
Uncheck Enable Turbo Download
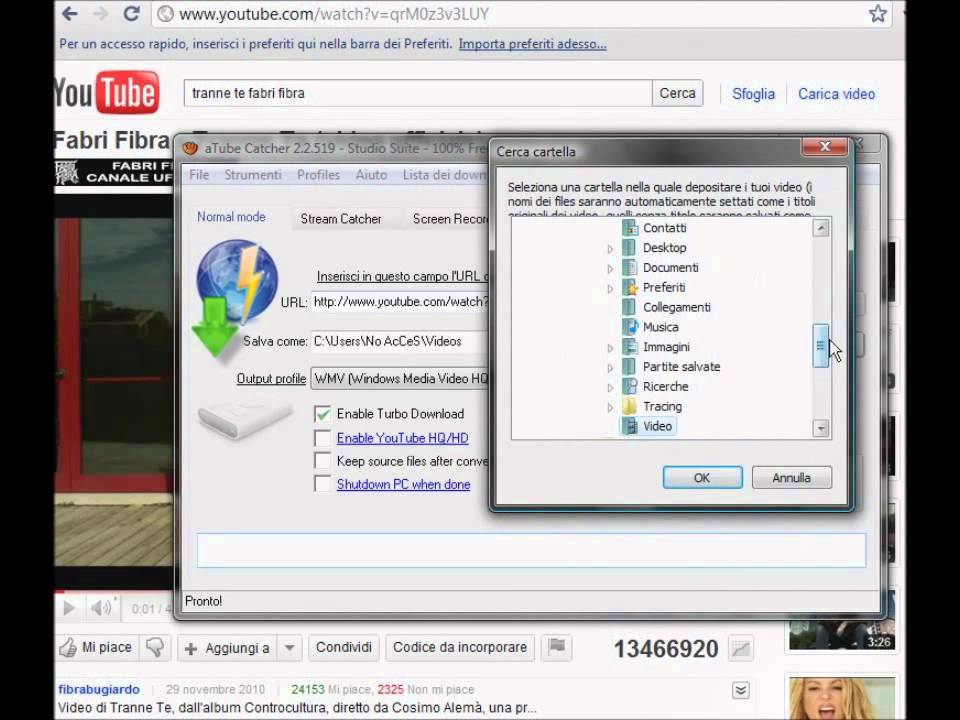(x=323, y=414)
